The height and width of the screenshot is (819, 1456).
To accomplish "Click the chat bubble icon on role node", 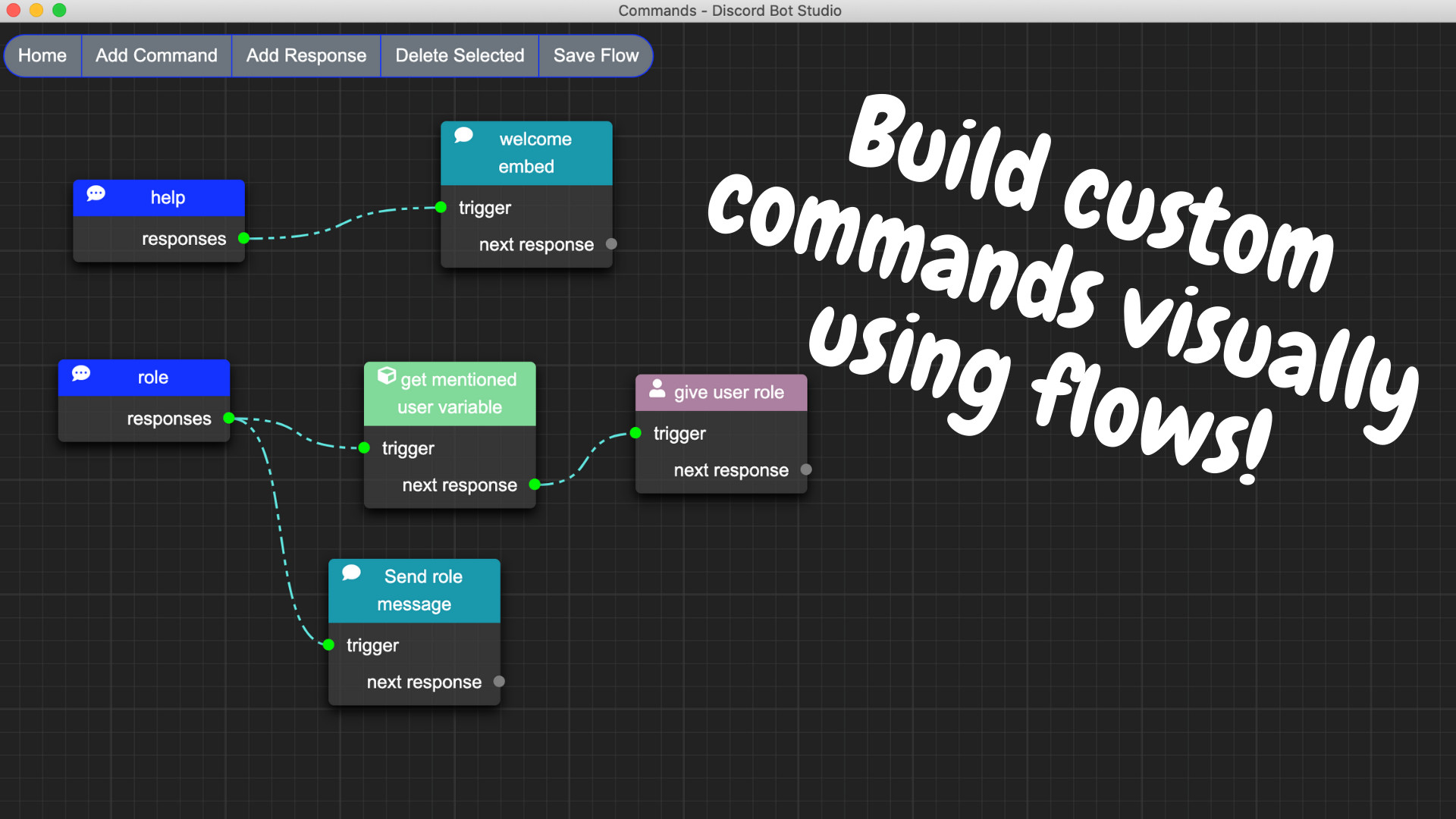I will pyautogui.click(x=83, y=376).
